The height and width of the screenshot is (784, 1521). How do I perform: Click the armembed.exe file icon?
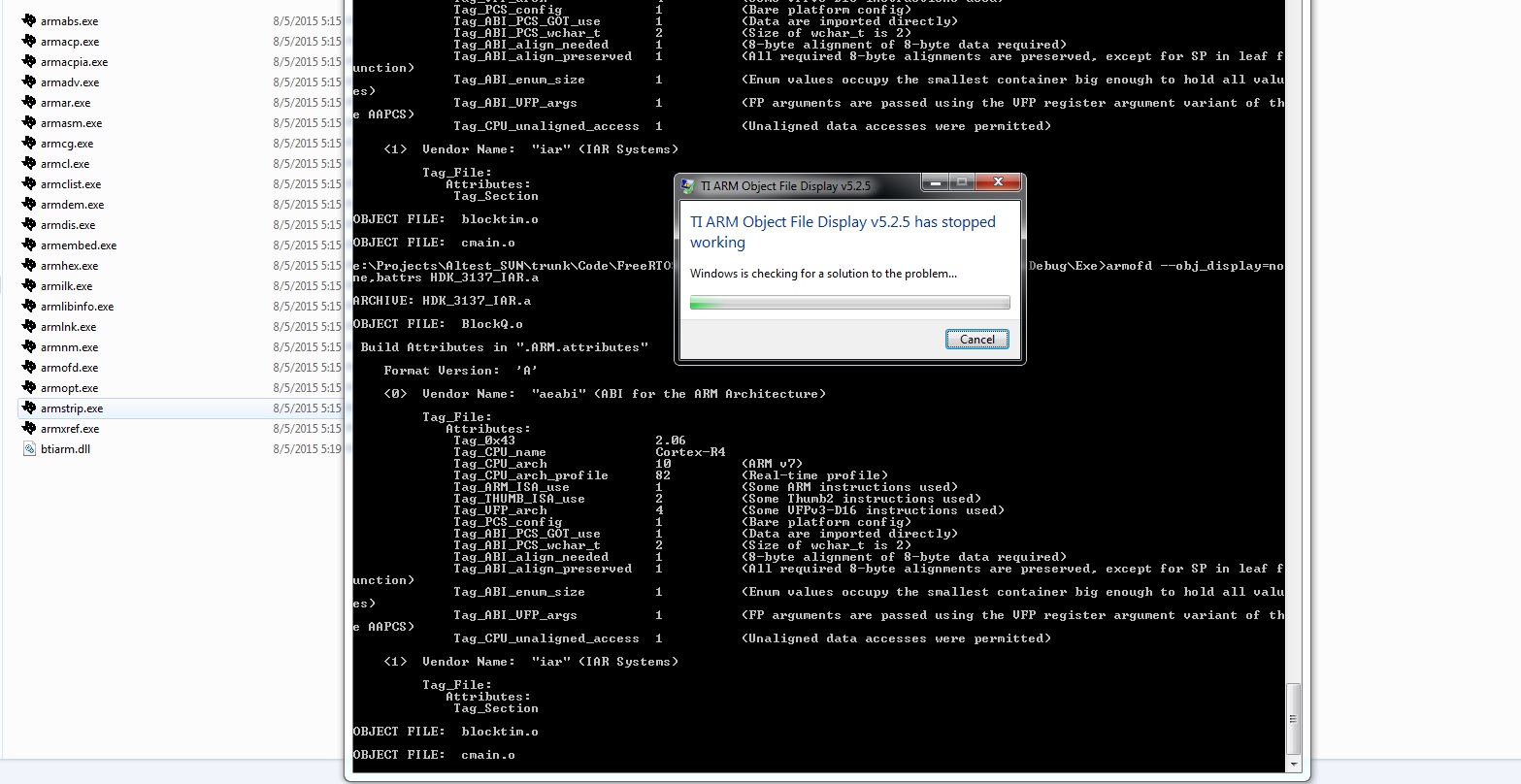[30, 245]
